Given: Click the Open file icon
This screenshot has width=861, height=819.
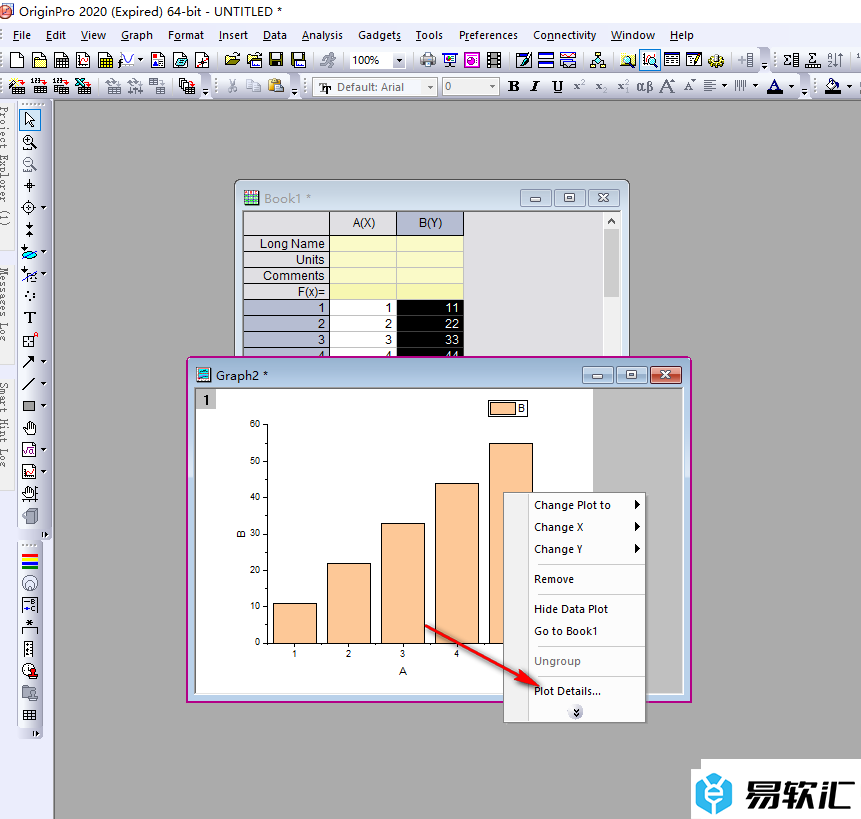Looking at the screenshot, I should tap(232, 60).
